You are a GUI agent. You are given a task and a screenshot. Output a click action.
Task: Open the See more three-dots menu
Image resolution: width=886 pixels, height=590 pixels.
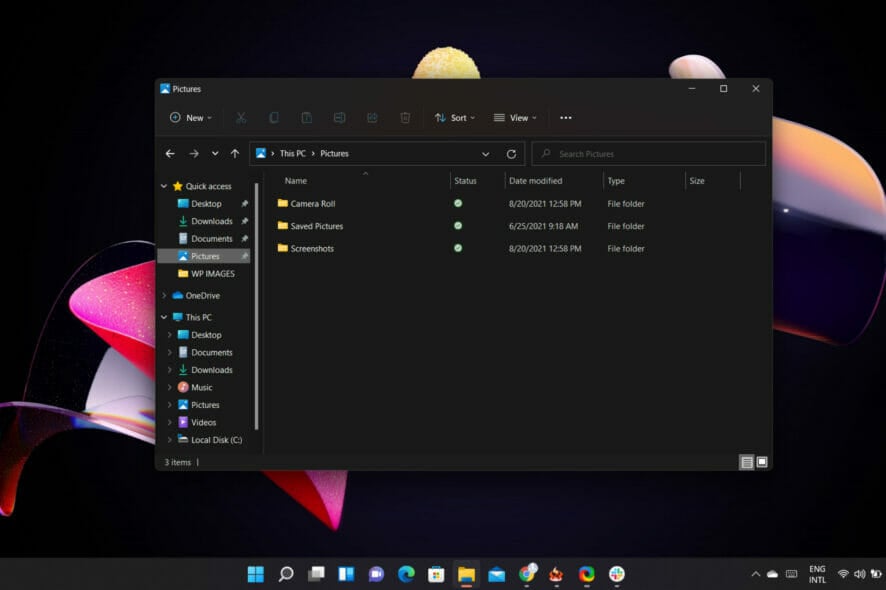566,118
